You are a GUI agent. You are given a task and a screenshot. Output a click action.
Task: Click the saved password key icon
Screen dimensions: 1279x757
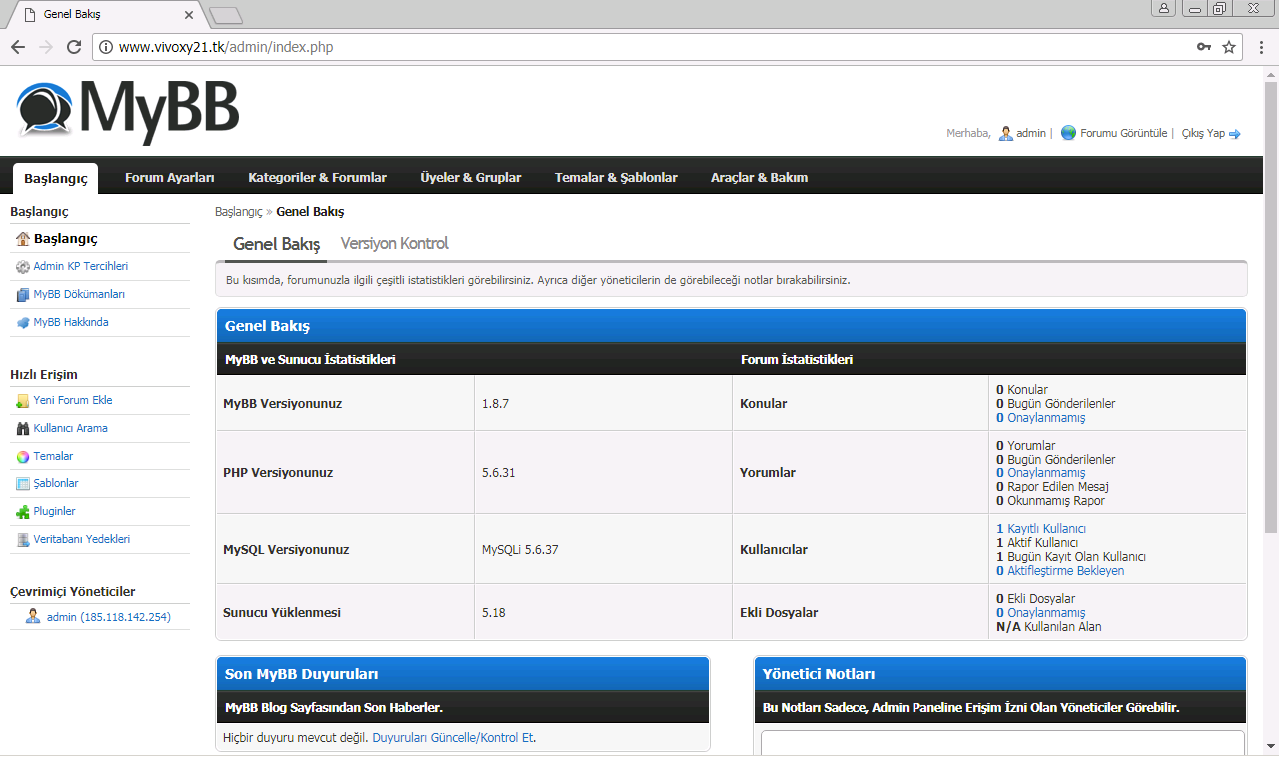[1204, 47]
